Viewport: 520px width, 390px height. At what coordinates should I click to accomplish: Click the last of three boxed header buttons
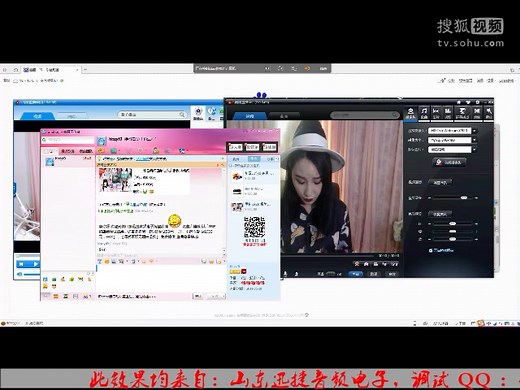[x=269, y=147]
